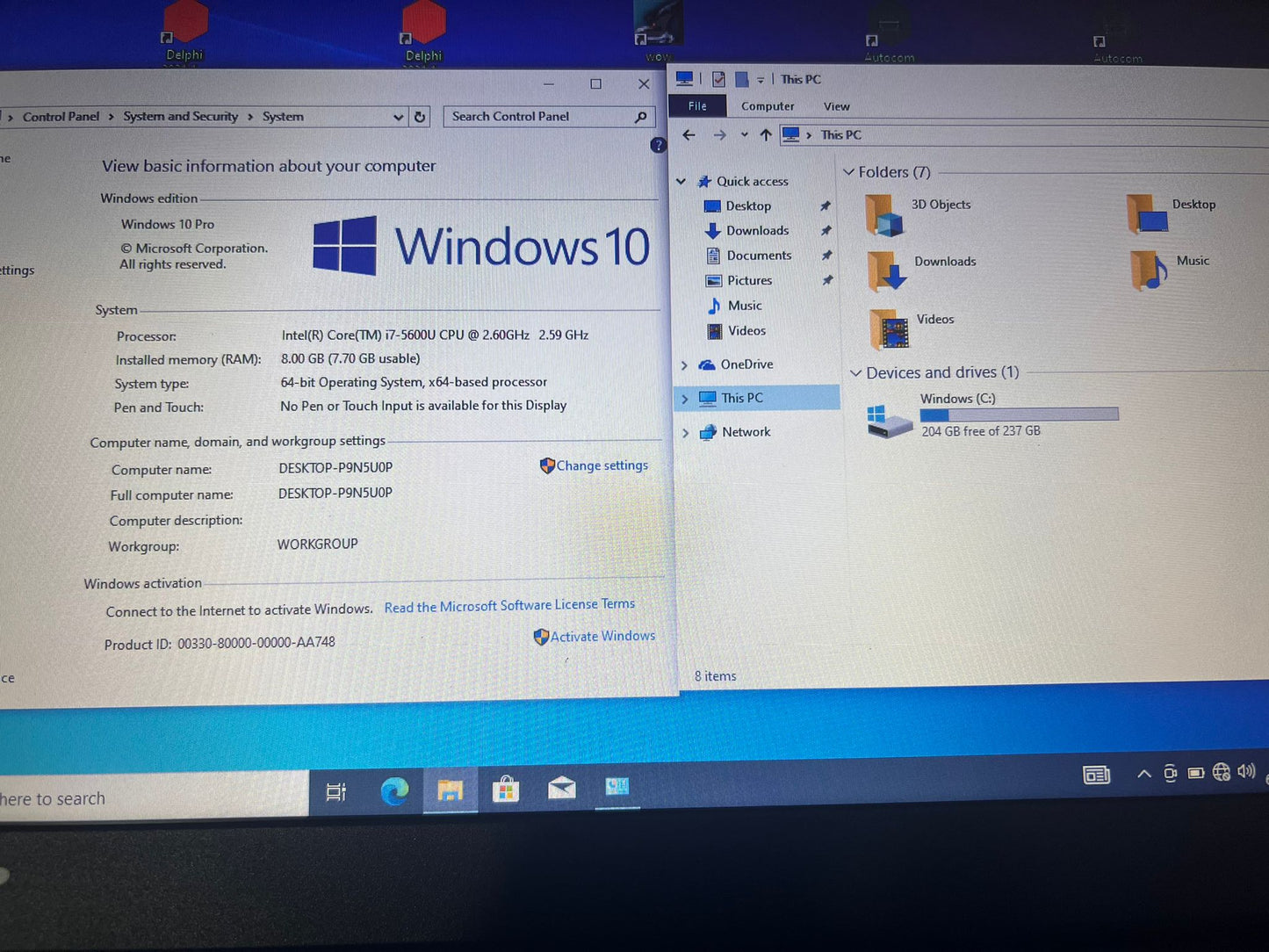Click the WORKGROUP value text
1269x952 pixels.
317,545
